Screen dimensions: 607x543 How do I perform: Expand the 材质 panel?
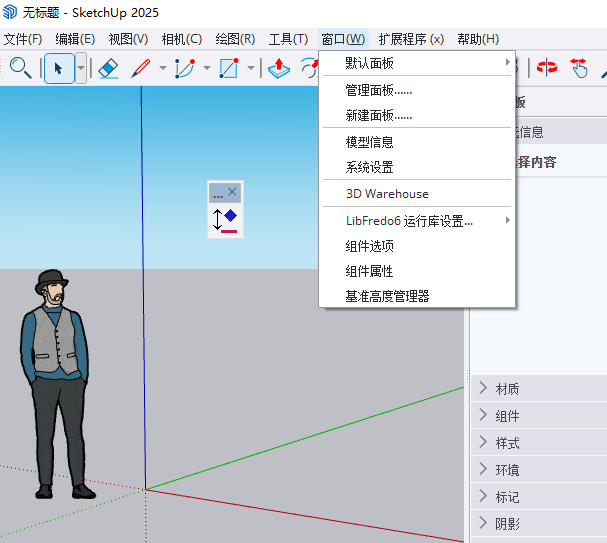539,388
